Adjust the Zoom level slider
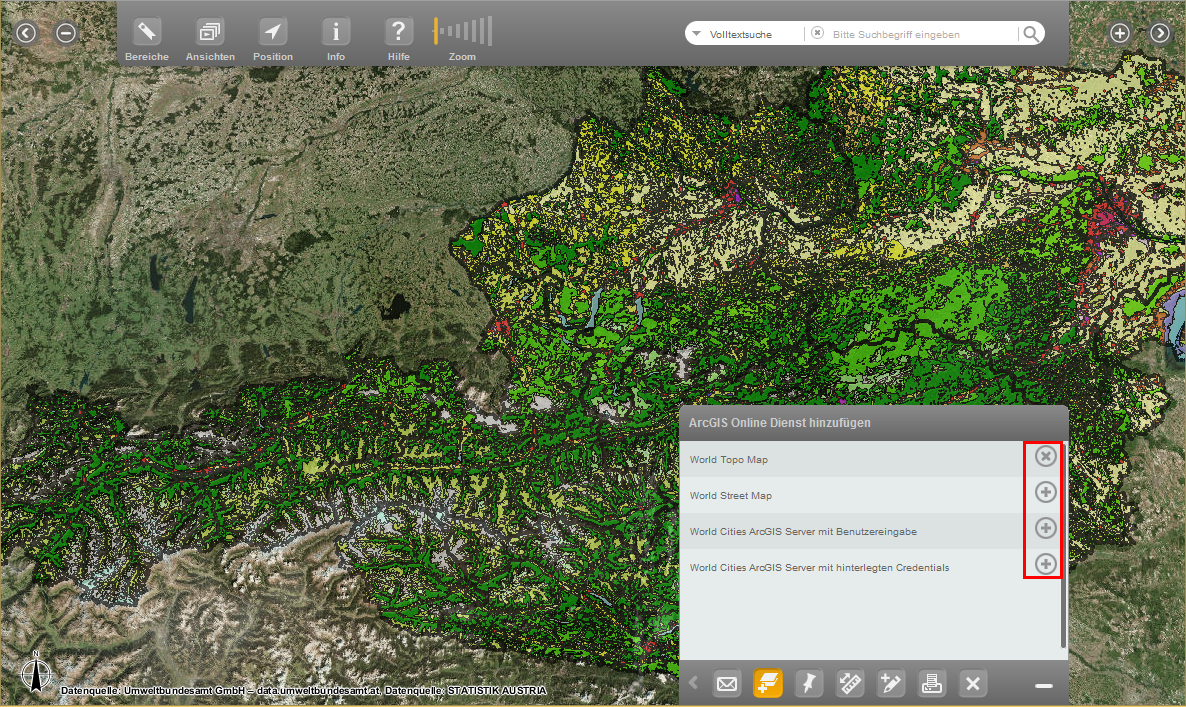 pos(462,30)
